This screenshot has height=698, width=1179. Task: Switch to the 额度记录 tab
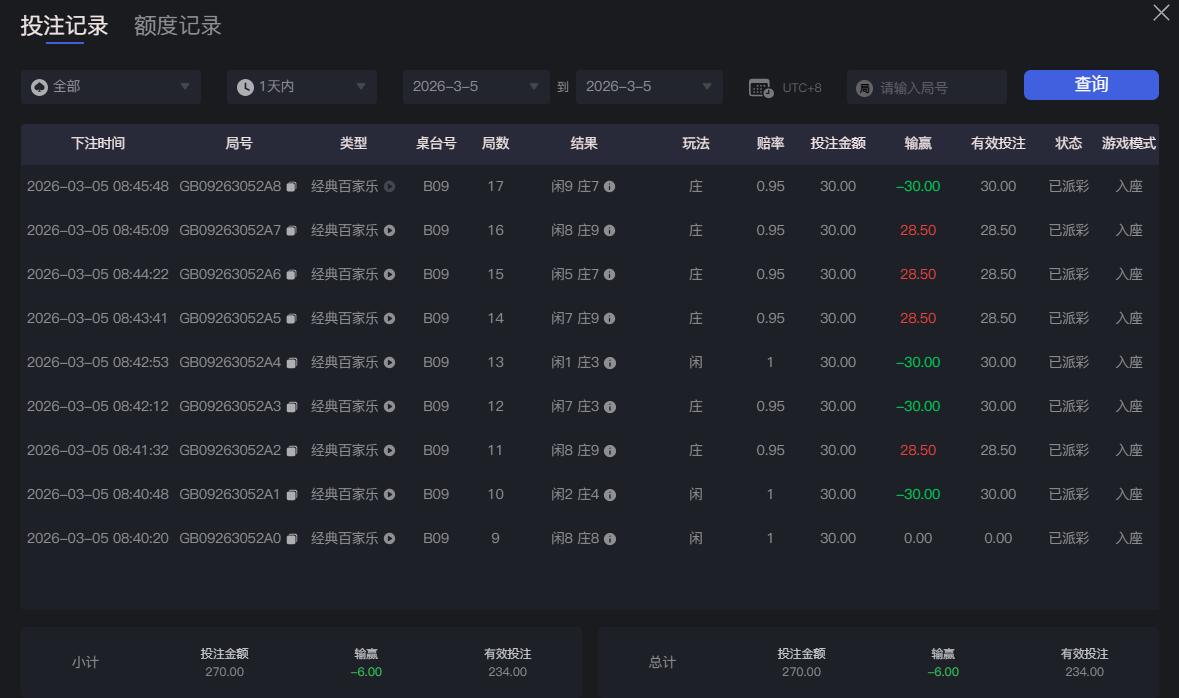pyautogui.click(x=178, y=26)
